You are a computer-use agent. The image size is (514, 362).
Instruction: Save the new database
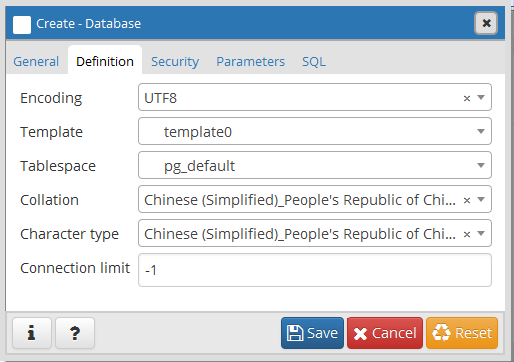coord(312,333)
